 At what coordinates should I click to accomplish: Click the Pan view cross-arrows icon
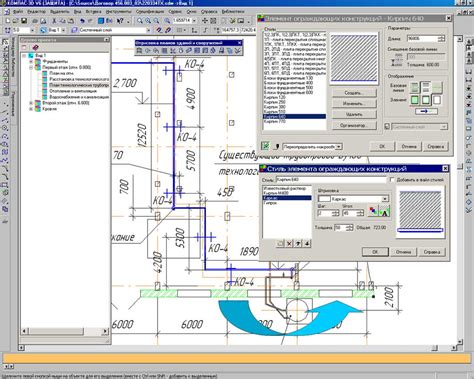205,21
